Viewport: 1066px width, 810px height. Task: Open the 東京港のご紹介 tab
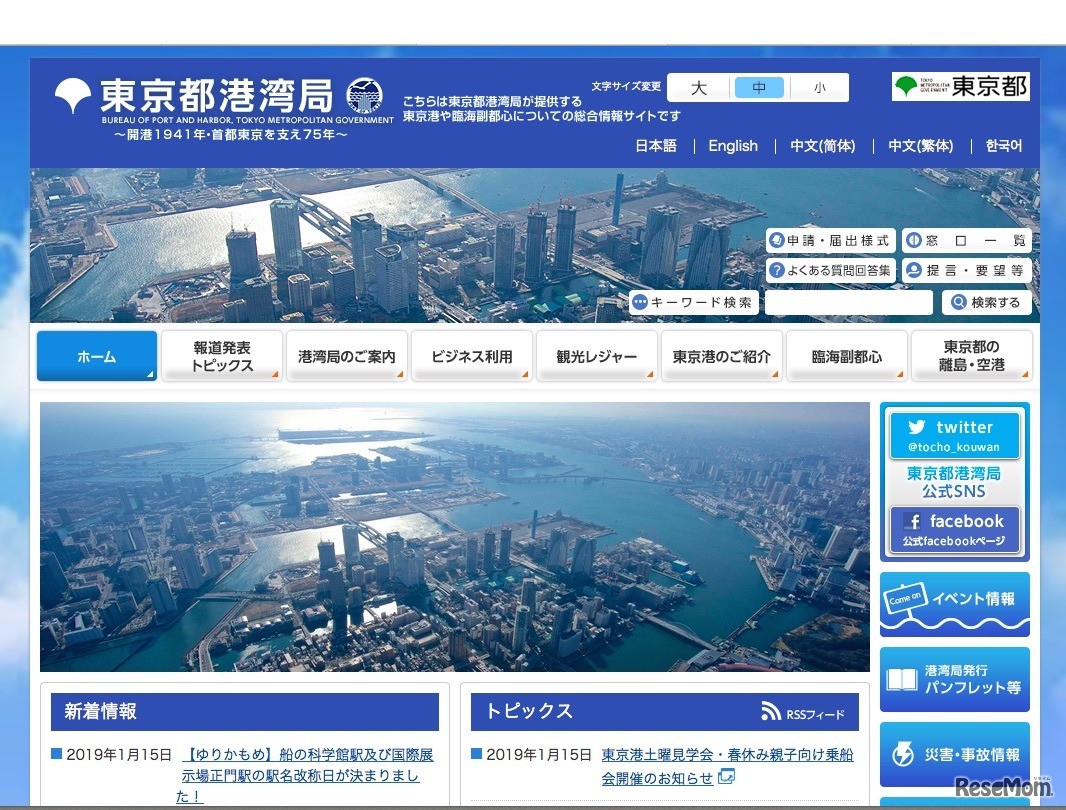[721, 355]
